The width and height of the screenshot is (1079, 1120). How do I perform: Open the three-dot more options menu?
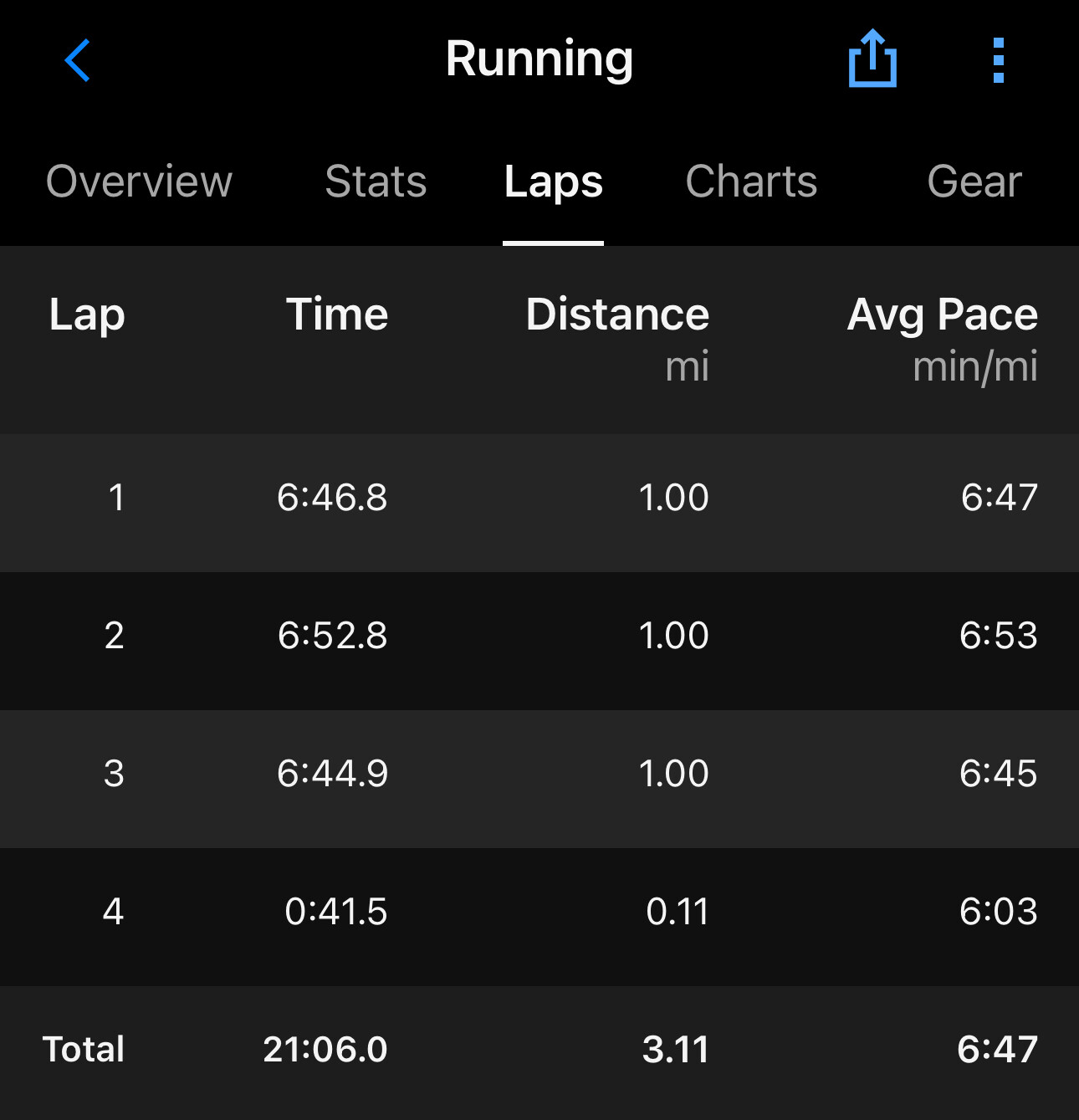(x=998, y=60)
